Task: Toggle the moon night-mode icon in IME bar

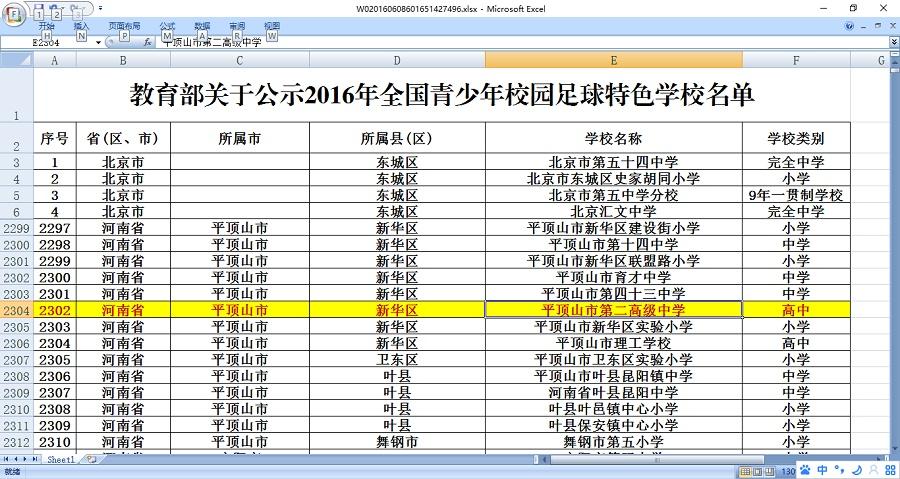Action: (856, 470)
